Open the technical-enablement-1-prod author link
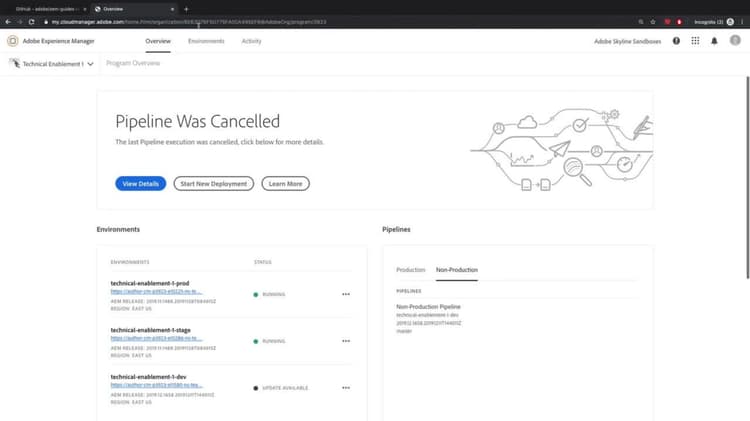Viewport: 750px width, 421px height. point(156,291)
